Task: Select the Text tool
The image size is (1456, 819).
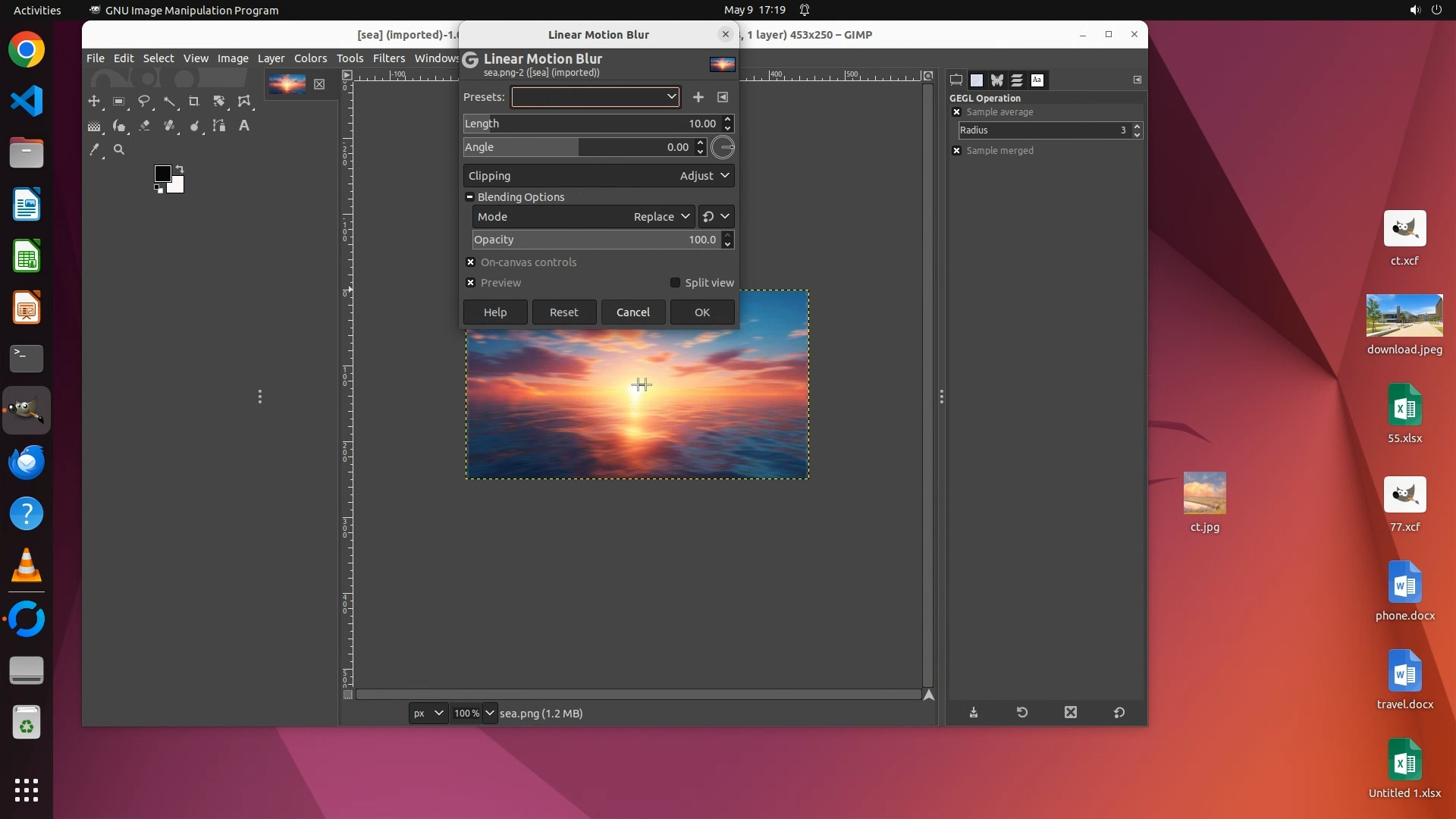Action: [x=244, y=126]
